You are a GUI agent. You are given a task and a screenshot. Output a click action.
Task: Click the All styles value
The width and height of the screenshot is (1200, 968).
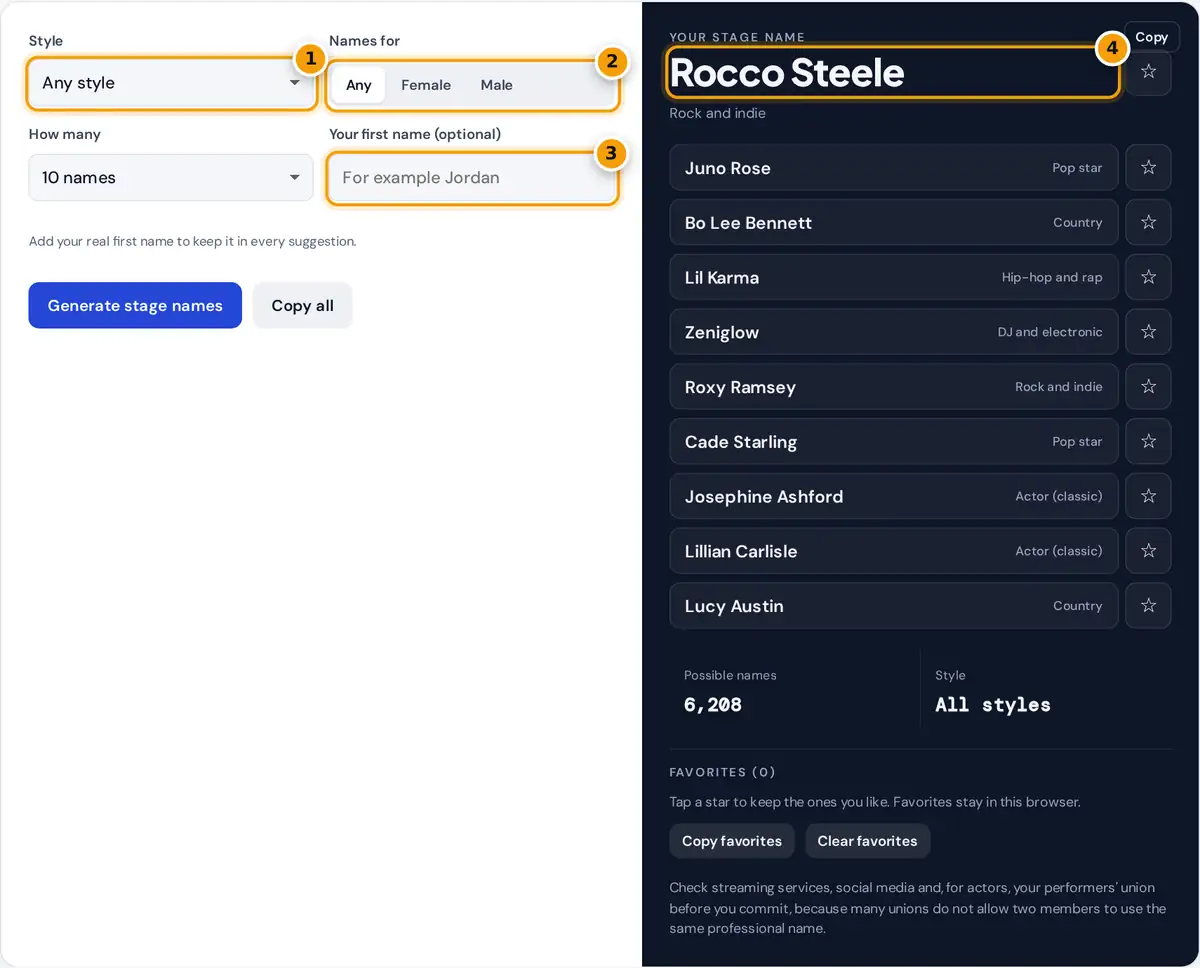[993, 705]
